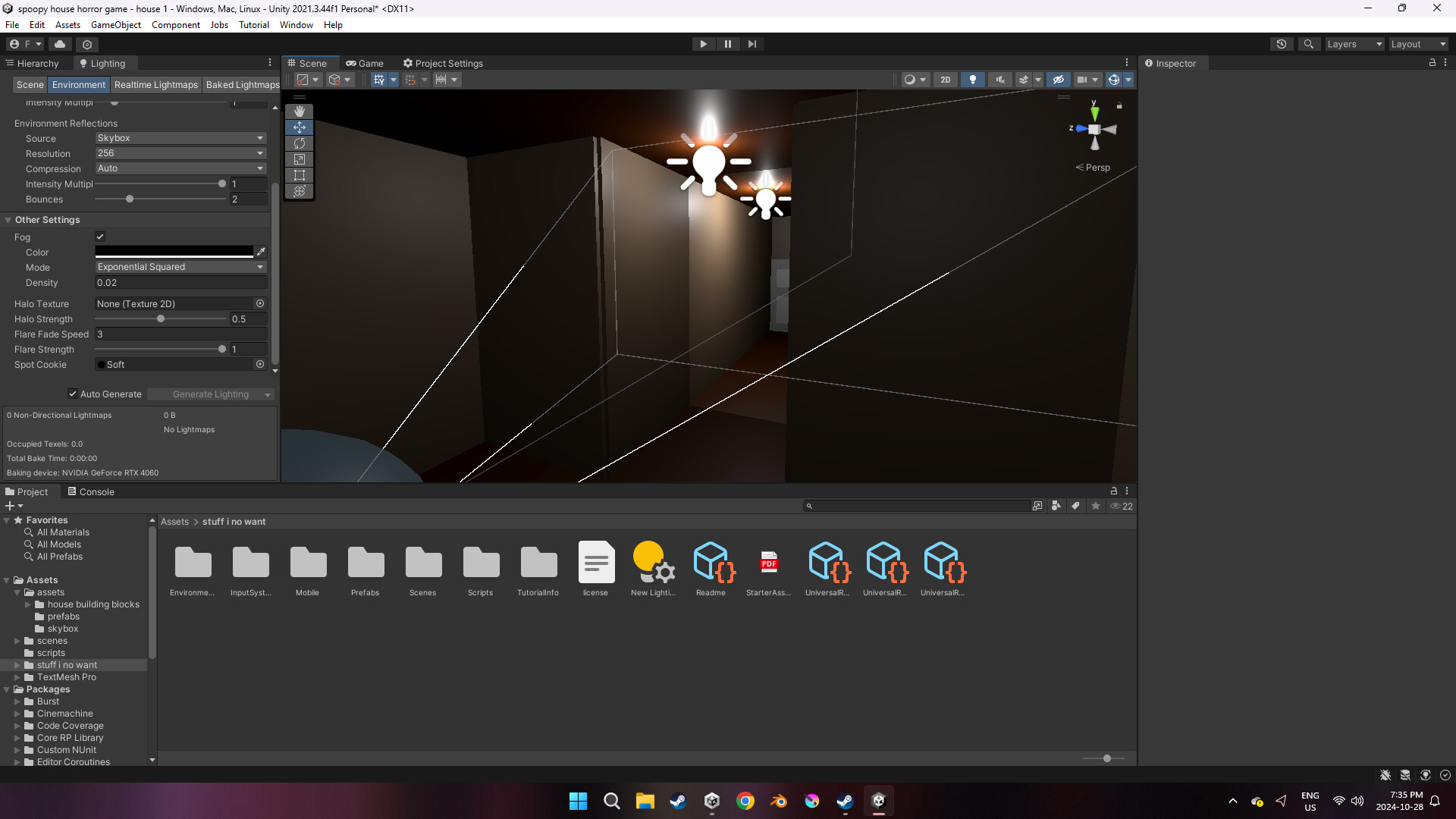Screen dimensions: 1456x819
Task: Collapse the Other Settings section
Action: pos(8,219)
